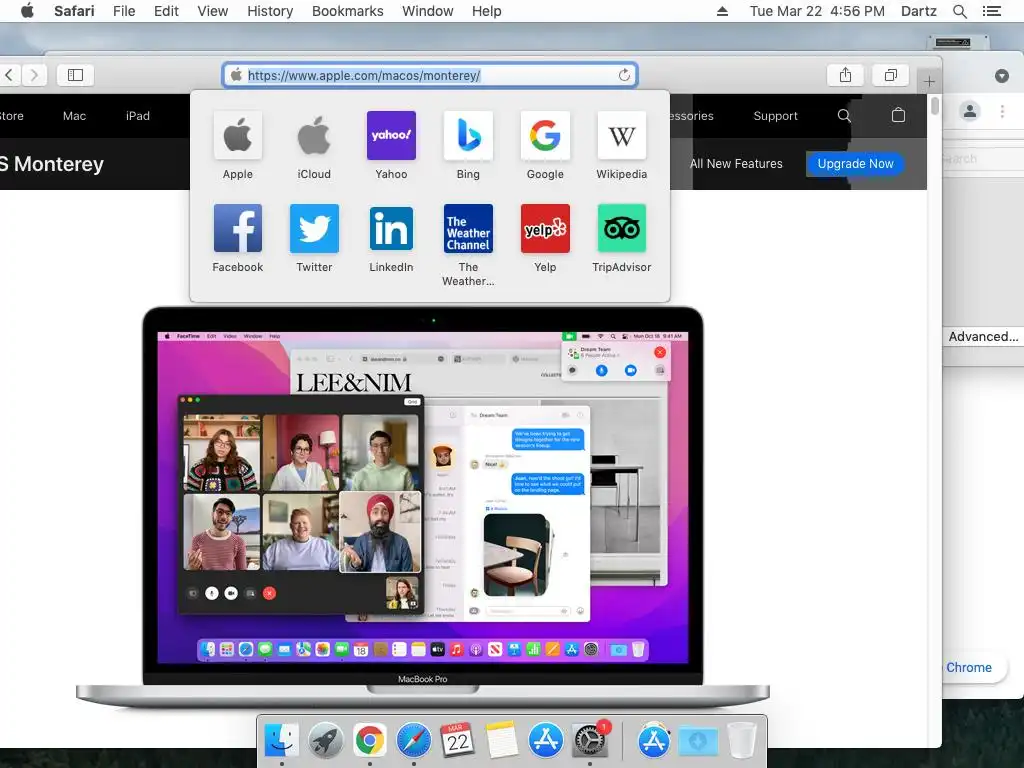Click the Apple logo in the address field
Image resolution: width=1024 pixels, height=768 pixels.
tap(236, 75)
